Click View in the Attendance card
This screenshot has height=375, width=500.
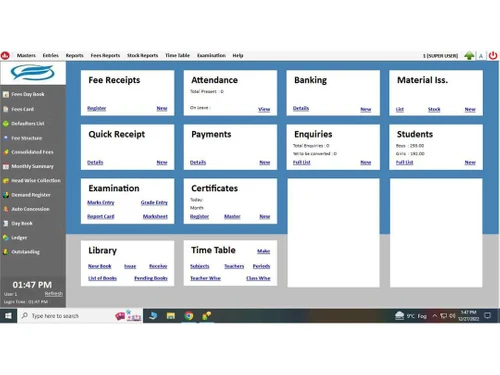(264, 109)
